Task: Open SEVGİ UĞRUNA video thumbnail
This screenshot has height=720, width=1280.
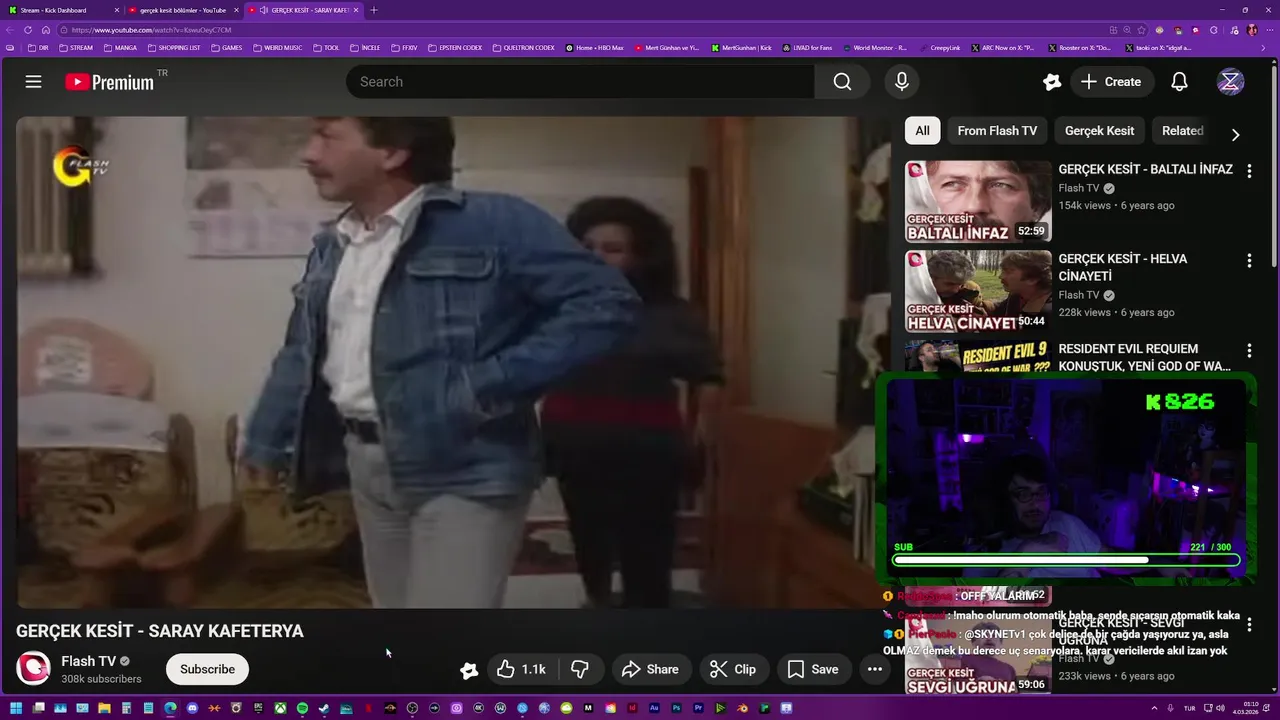Action: point(978,655)
